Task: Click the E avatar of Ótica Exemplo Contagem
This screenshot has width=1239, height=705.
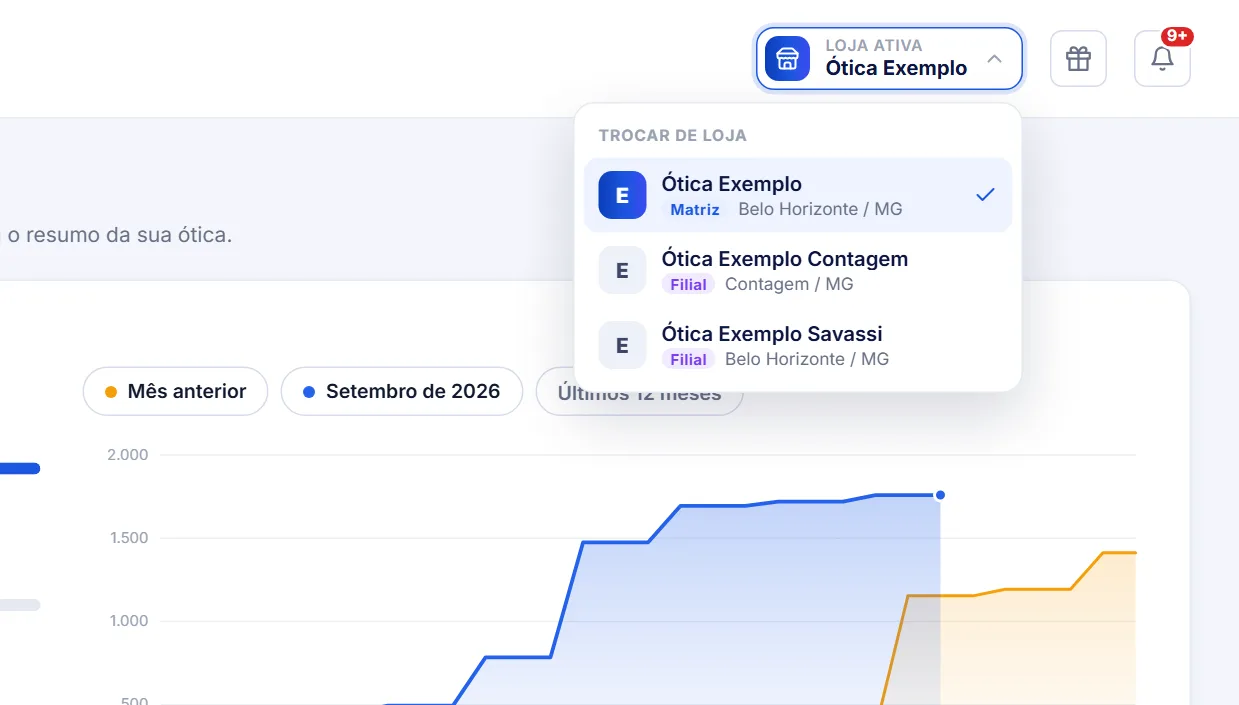Action: pos(622,270)
